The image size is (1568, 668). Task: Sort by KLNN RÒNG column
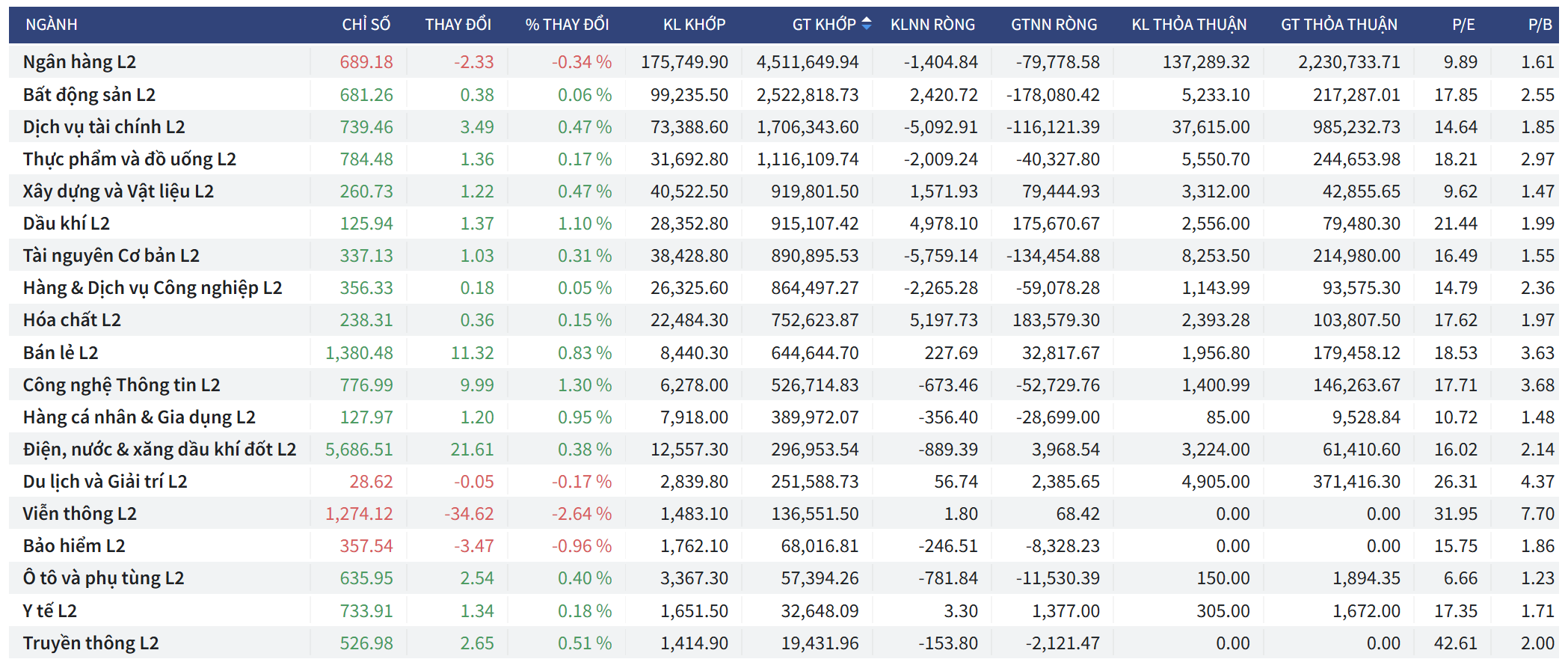click(x=932, y=25)
